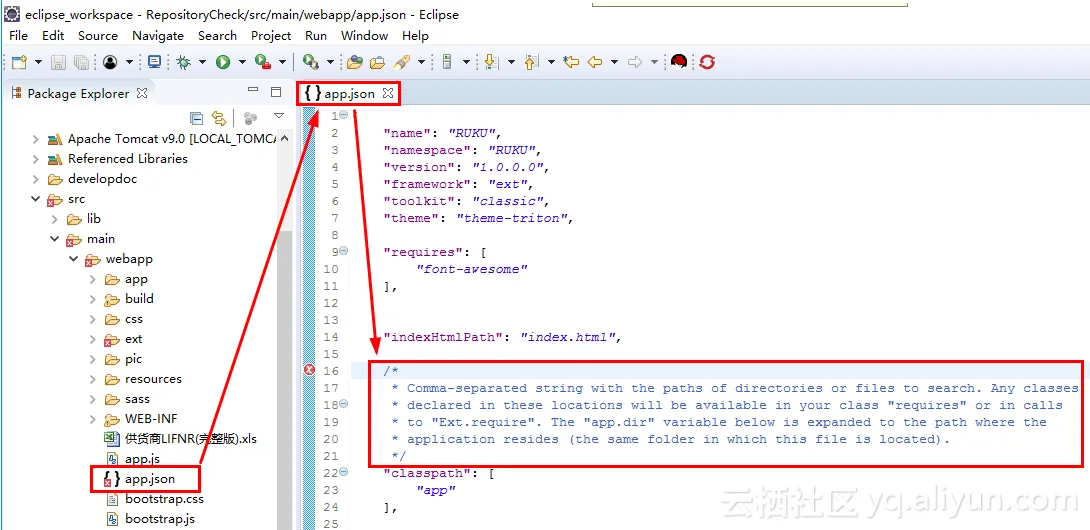The image size is (1090, 530).
Task: Click the red refresh arrows toolbar icon
Action: pos(708,62)
